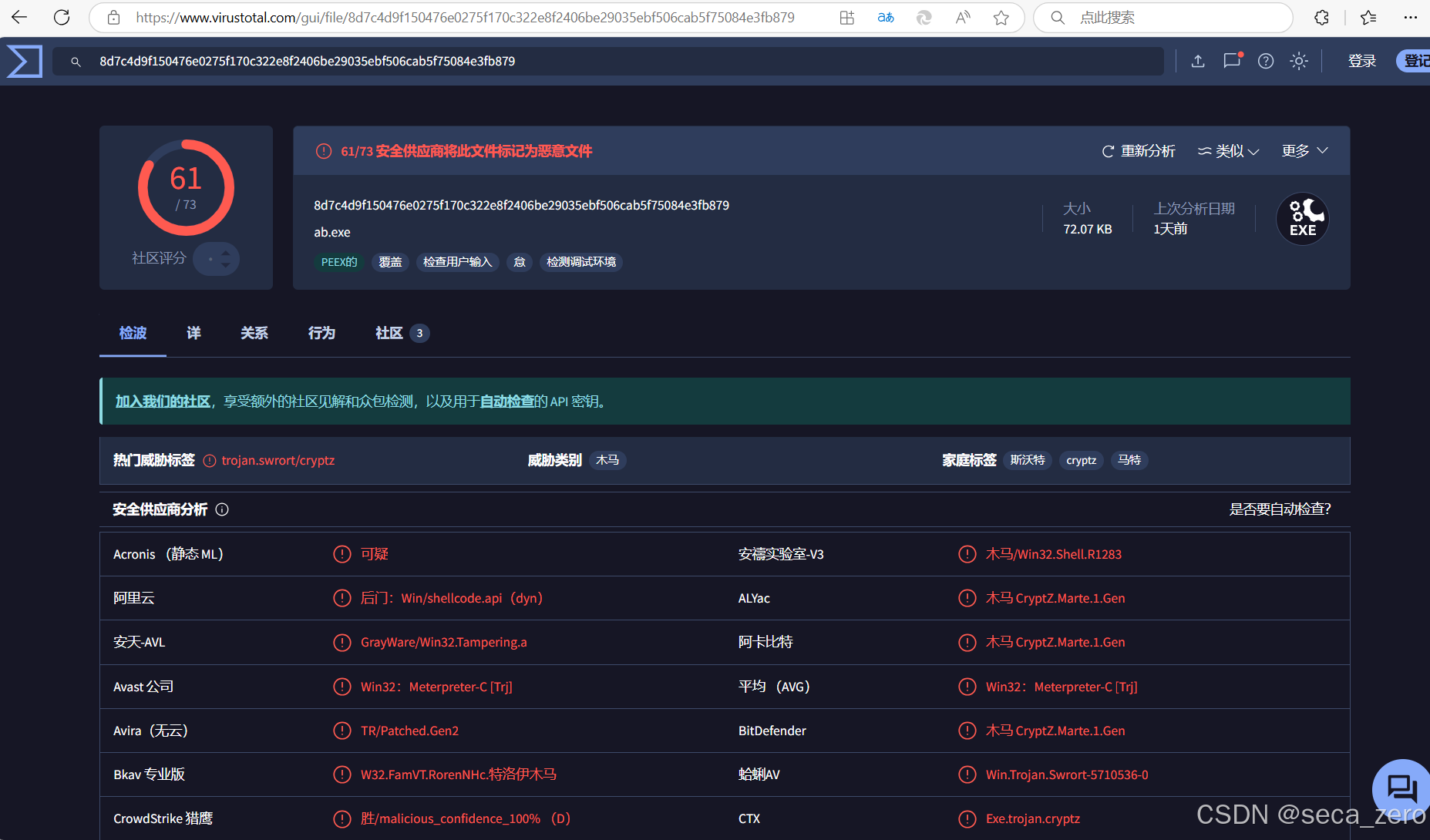Screen dimensions: 1430x840
Task: Open split screen icon in address bar
Action: (847, 17)
